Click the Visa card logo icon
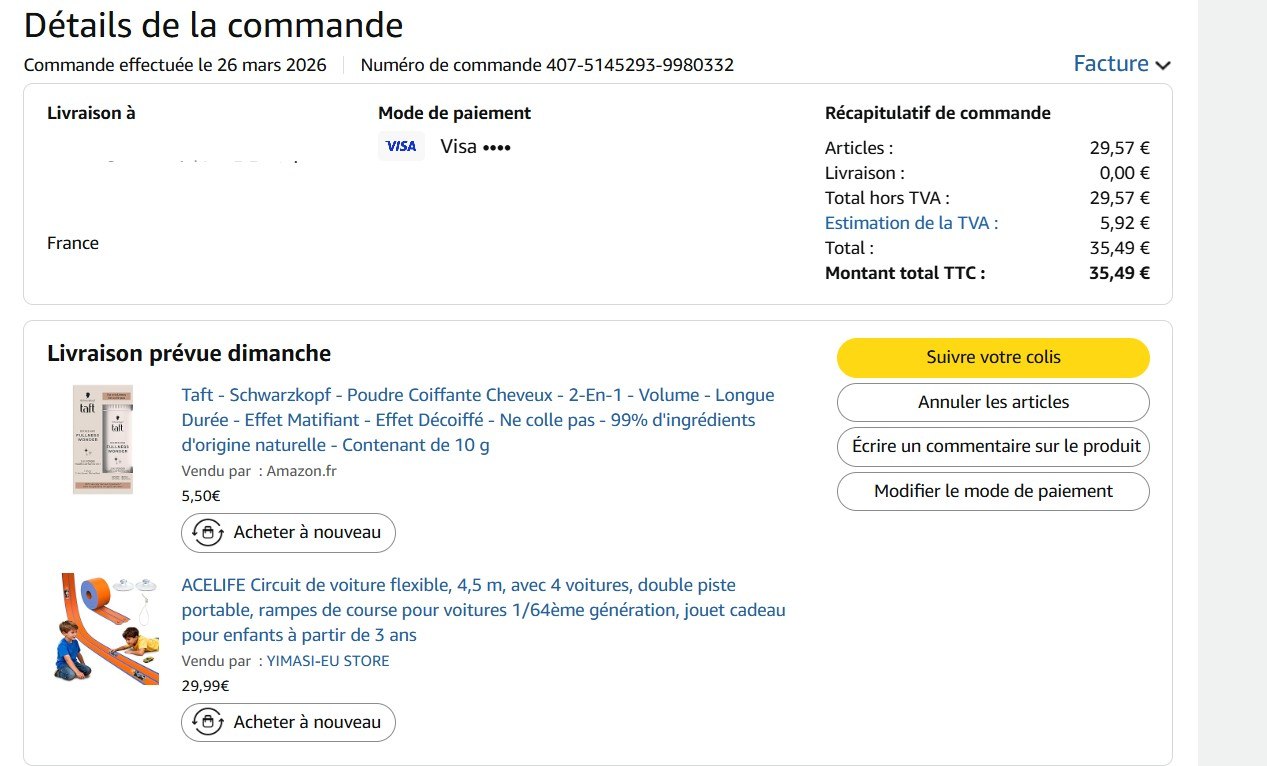The height and width of the screenshot is (766, 1267). tap(401, 147)
